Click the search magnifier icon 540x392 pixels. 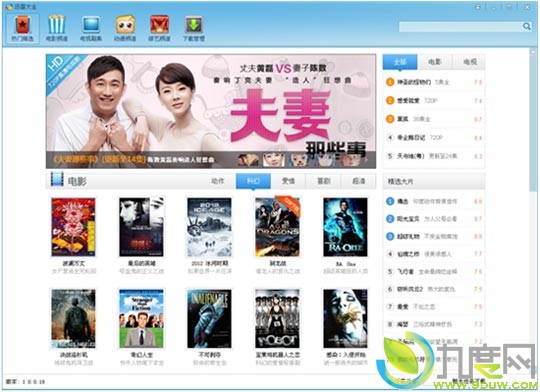[527, 27]
